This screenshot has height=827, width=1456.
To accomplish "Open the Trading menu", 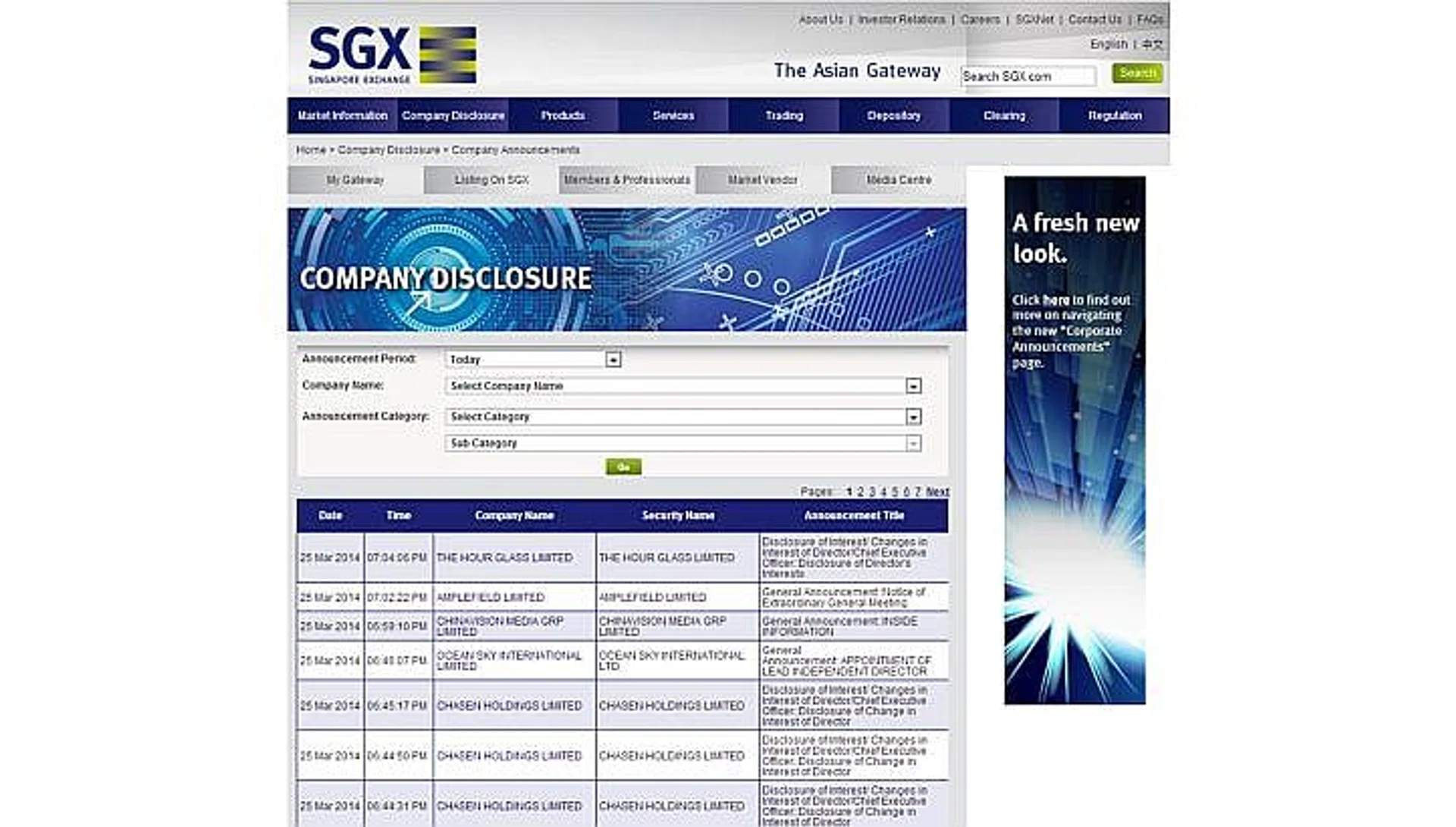I will 783,115.
